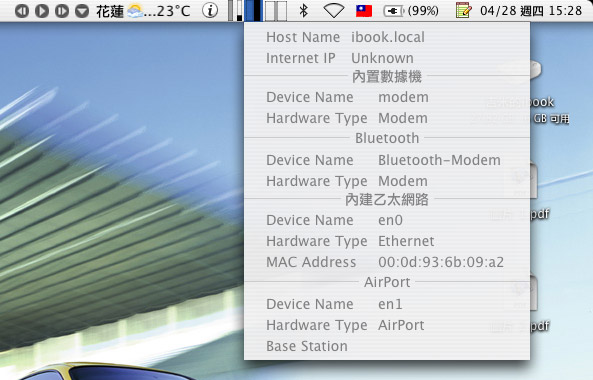This screenshot has width=593, height=380.
Task: Open the Bluetooth status menu
Action: click(x=303, y=11)
